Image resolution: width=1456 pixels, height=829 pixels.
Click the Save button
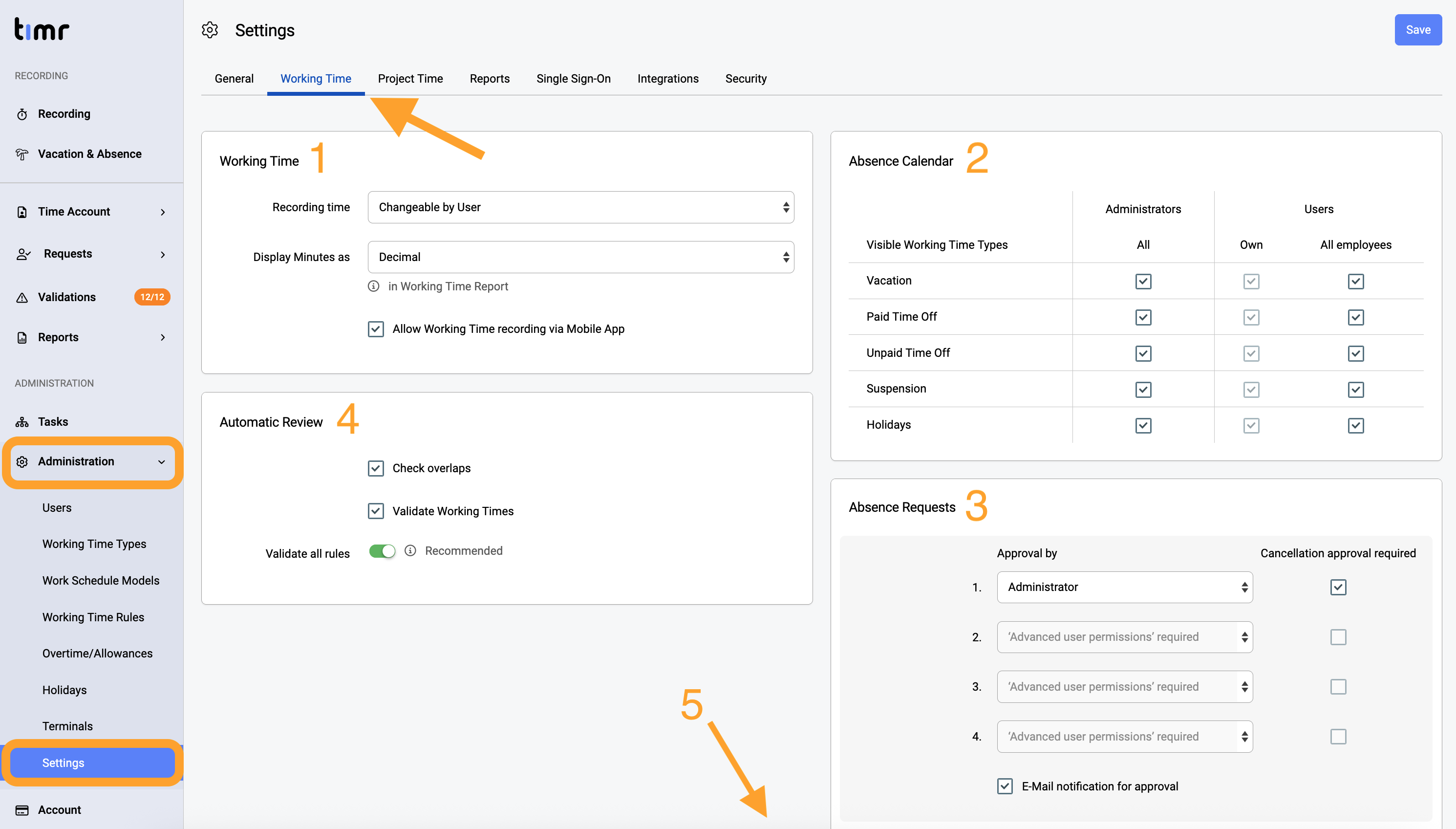point(1418,30)
